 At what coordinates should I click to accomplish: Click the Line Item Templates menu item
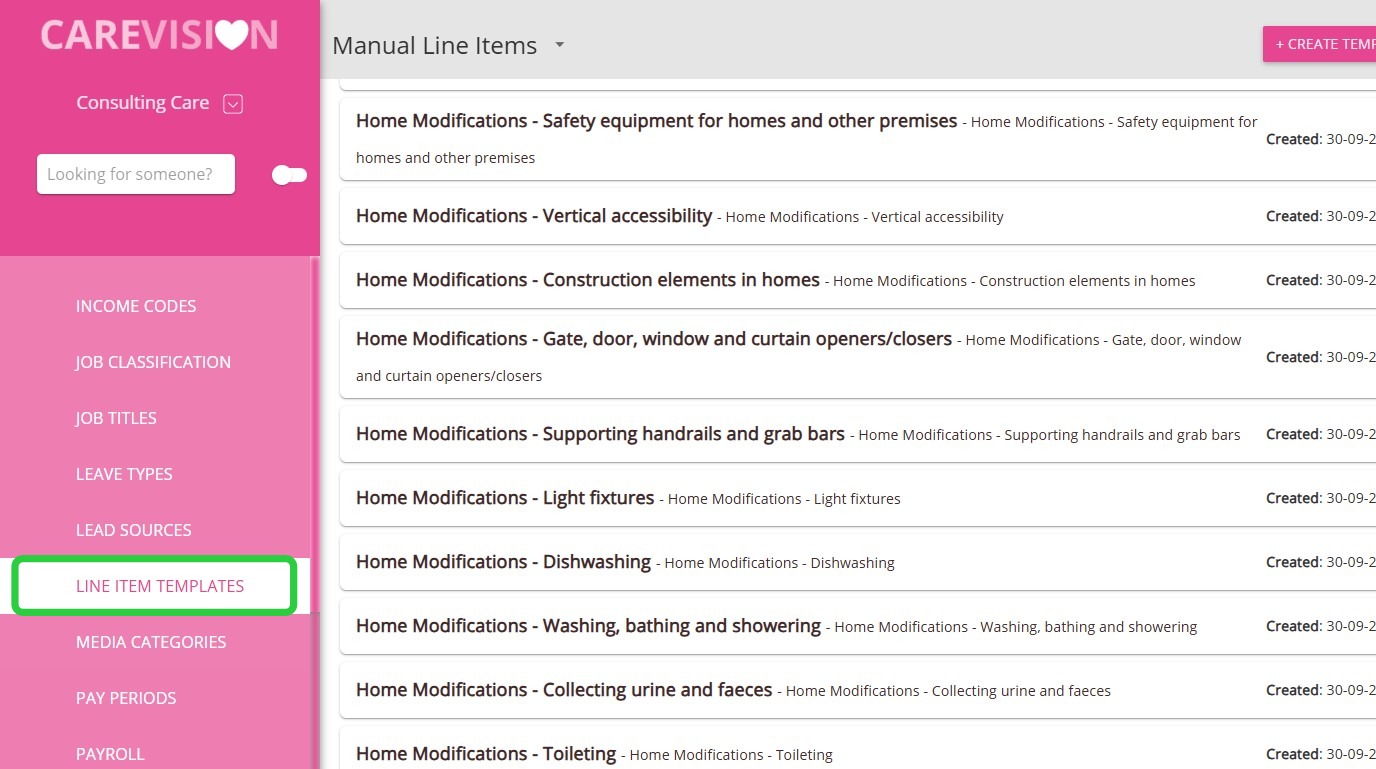coord(160,586)
